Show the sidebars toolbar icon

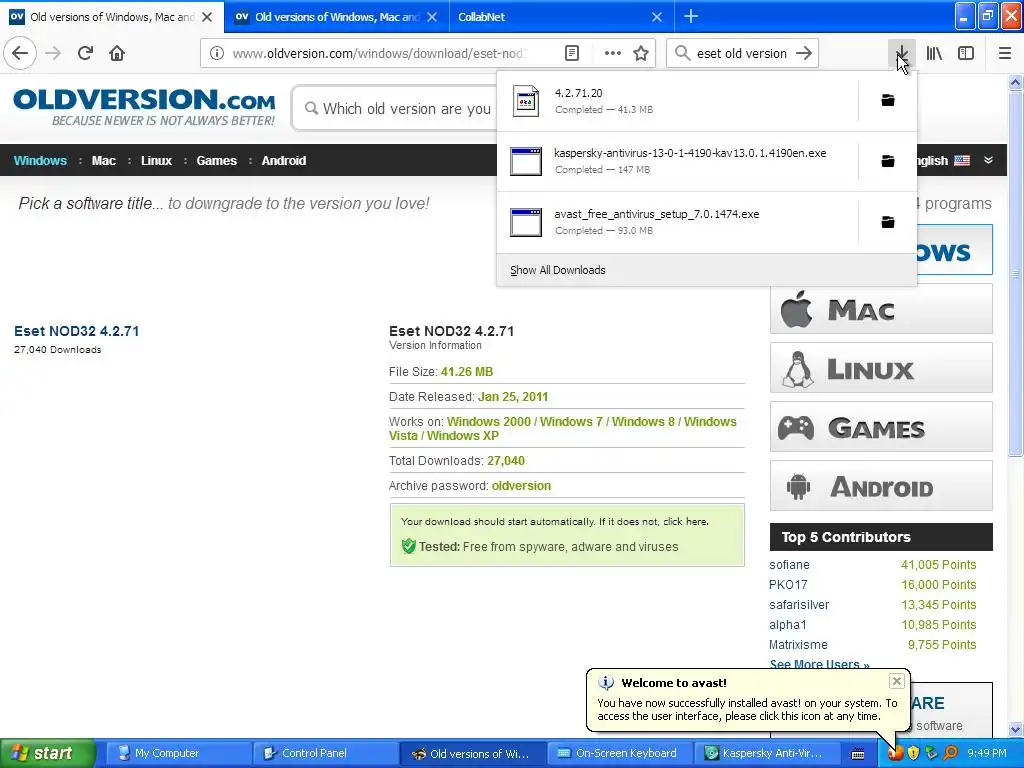966,53
